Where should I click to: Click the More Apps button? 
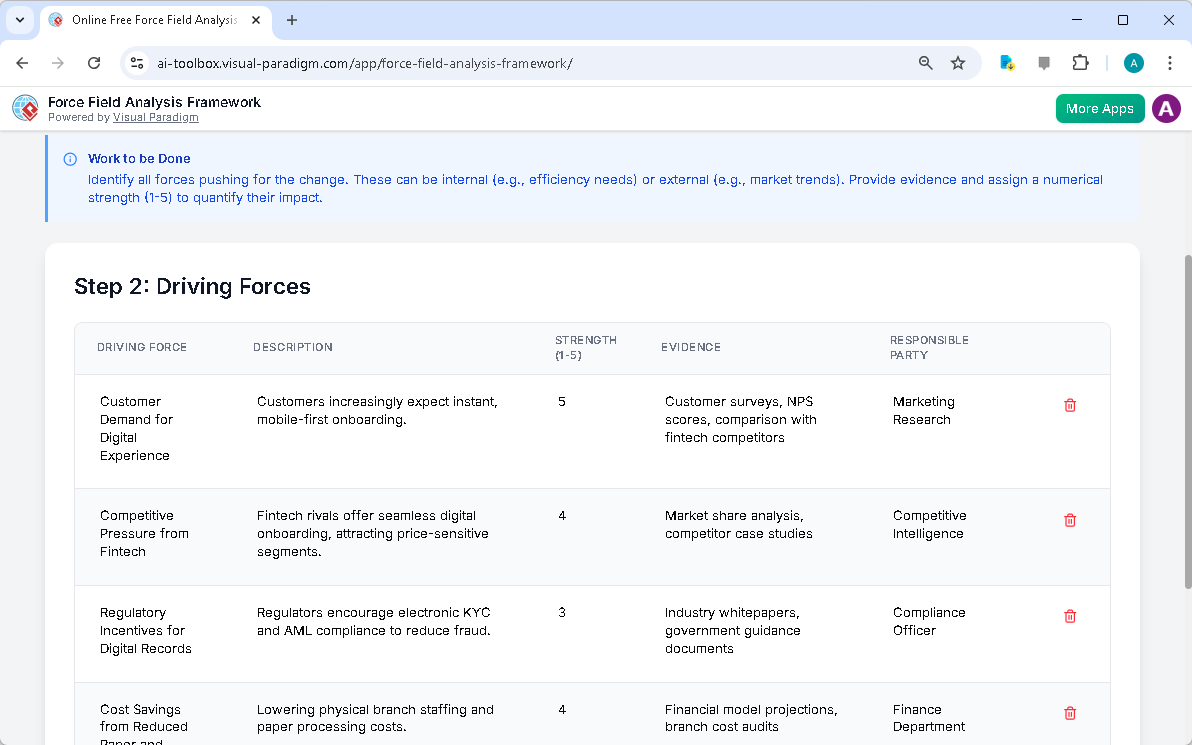click(x=1100, y=108)
